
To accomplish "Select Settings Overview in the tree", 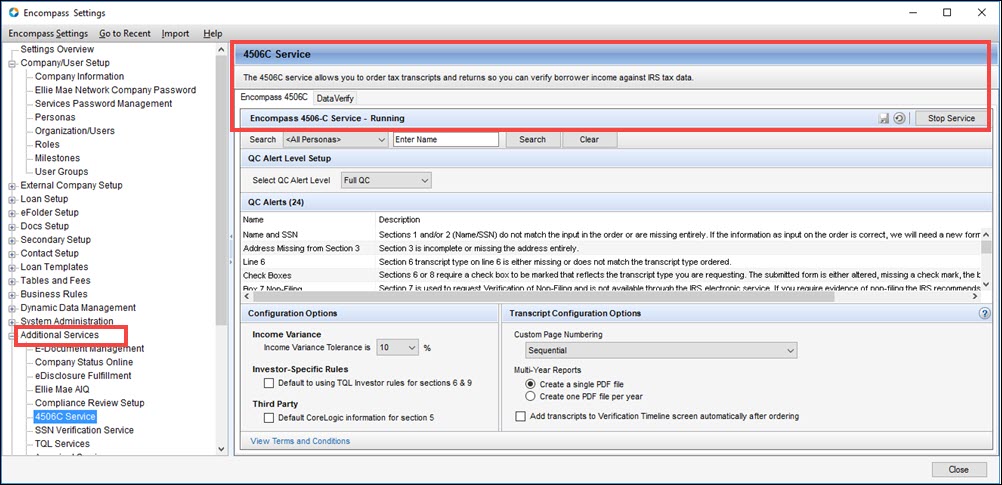I will [58, 49].
